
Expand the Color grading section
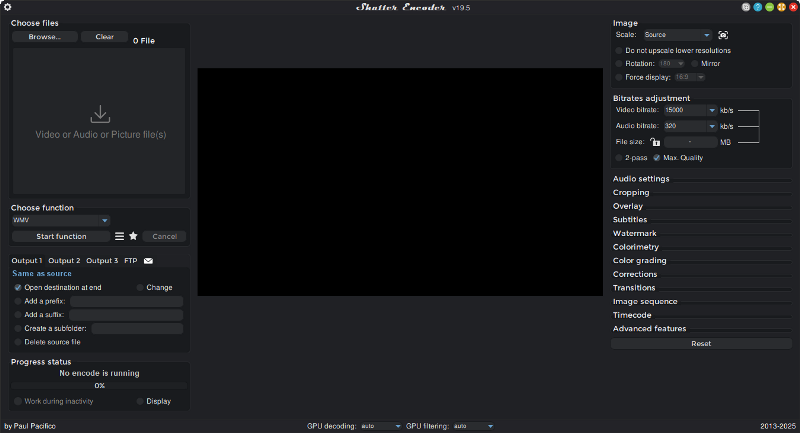[x=640, y=261]
